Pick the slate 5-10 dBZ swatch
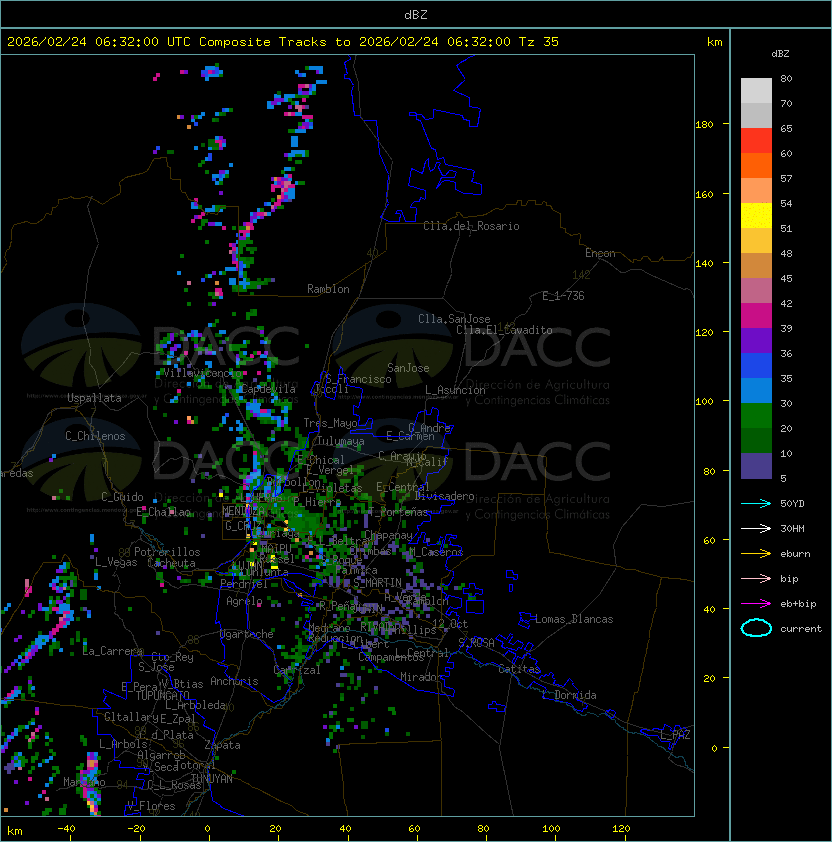 756,466
